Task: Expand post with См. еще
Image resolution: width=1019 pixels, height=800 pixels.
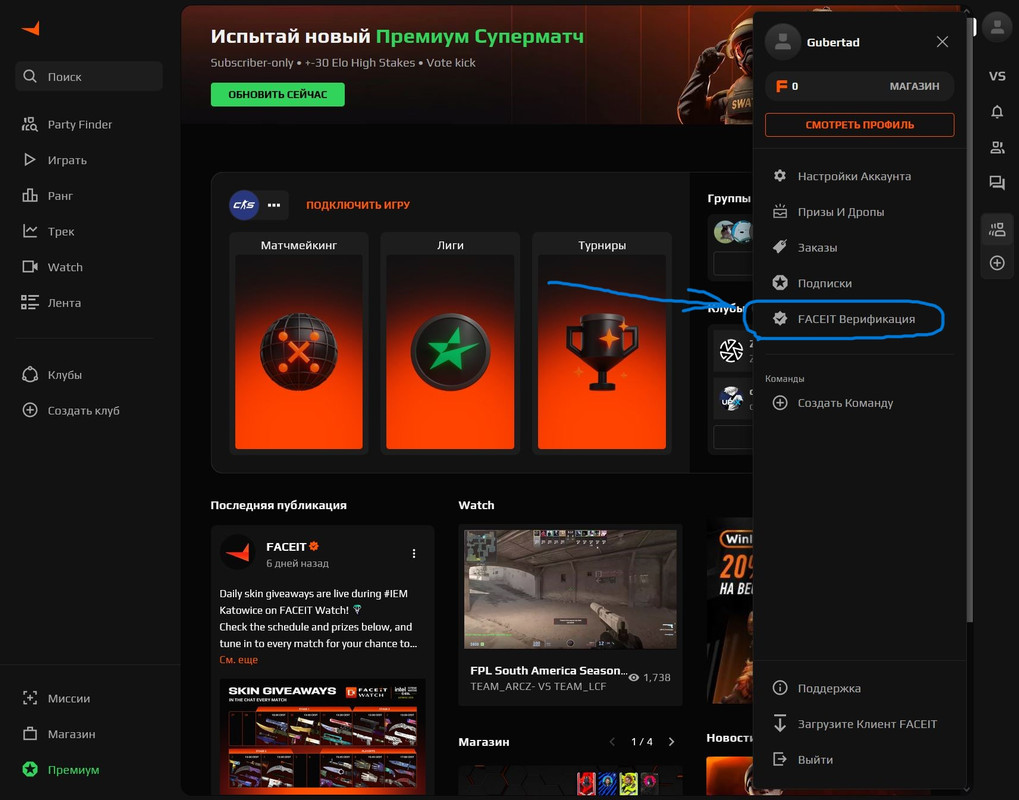Action: point(239,660)
